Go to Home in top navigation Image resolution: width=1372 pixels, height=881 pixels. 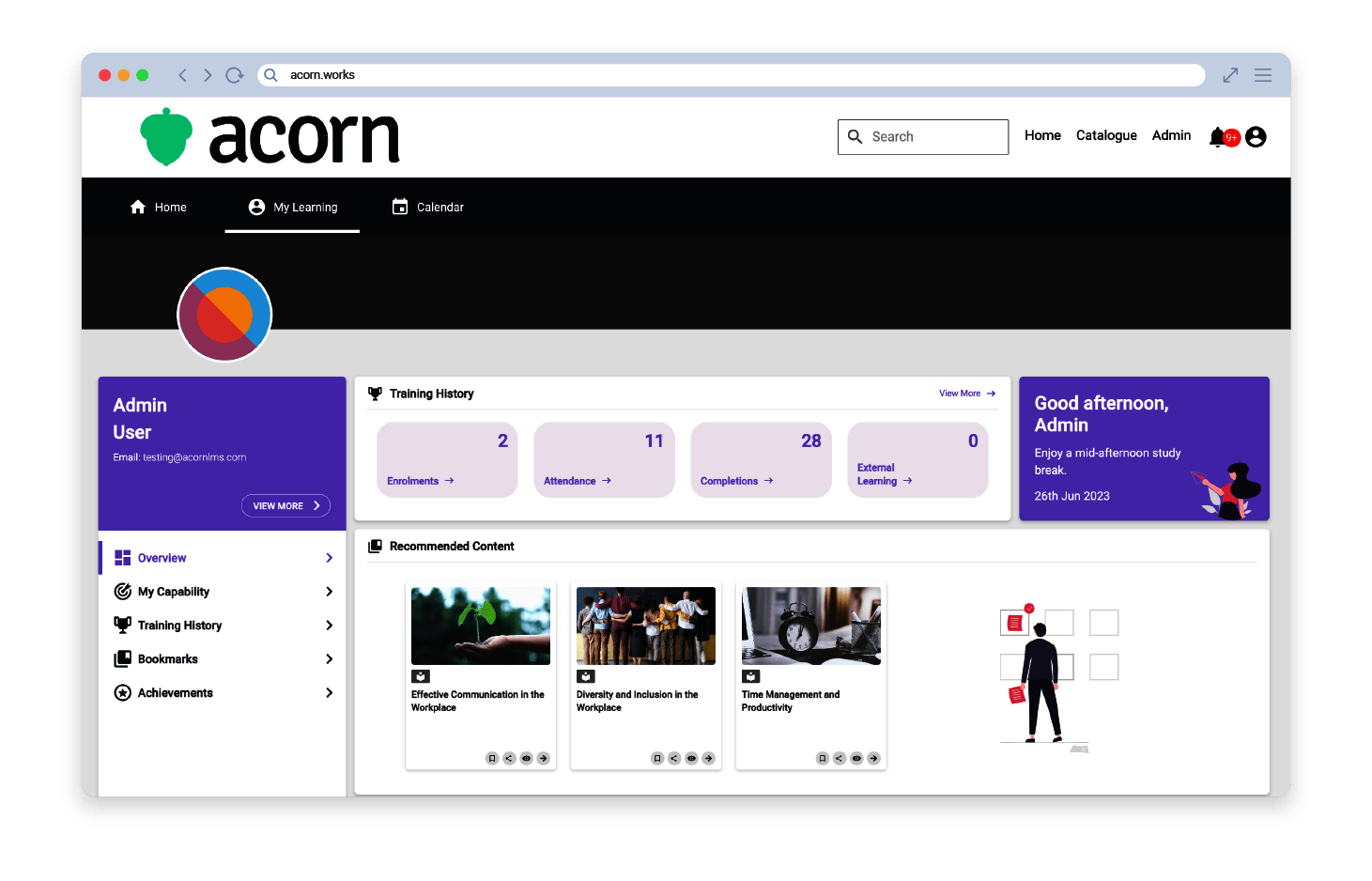coord(1042,135)
